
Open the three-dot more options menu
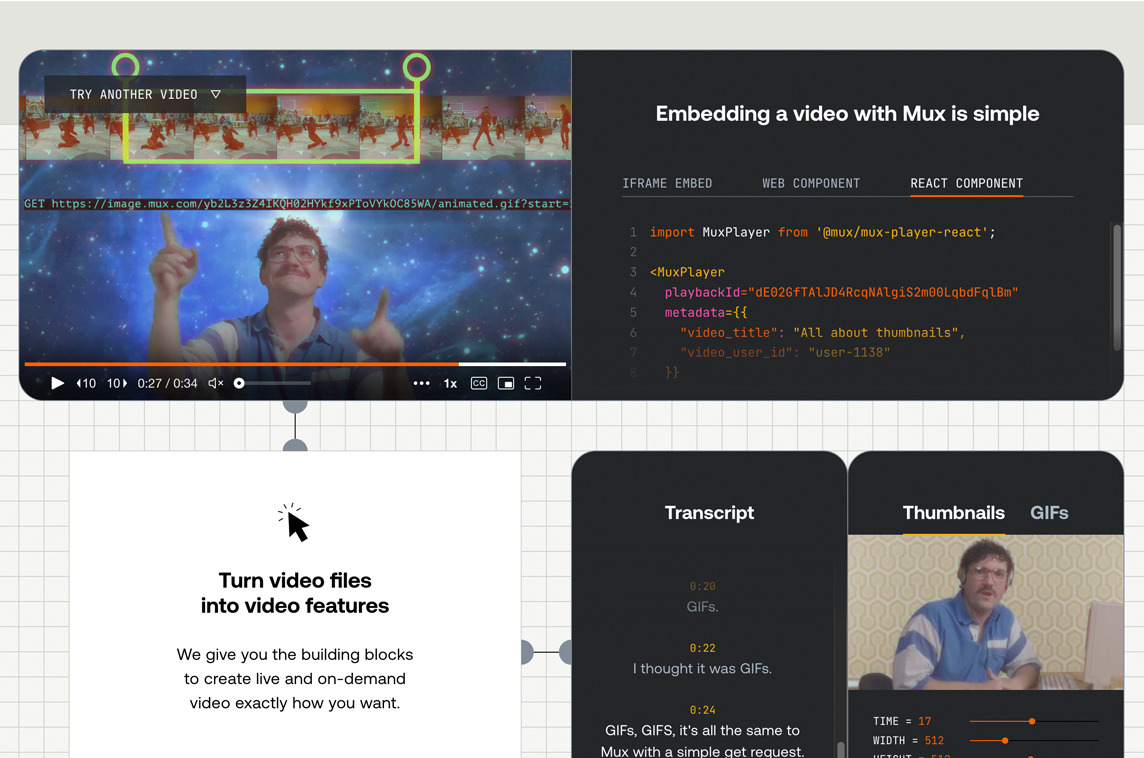(421, 383)
